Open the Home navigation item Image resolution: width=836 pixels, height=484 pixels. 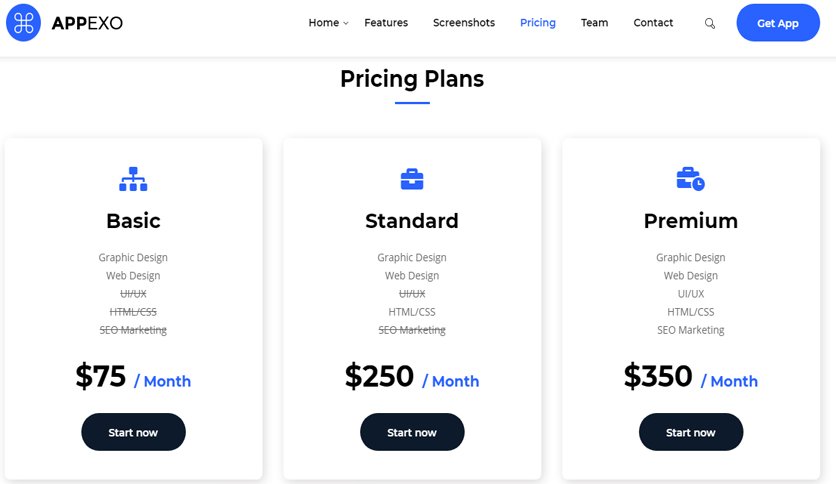(x=324, y=22)
